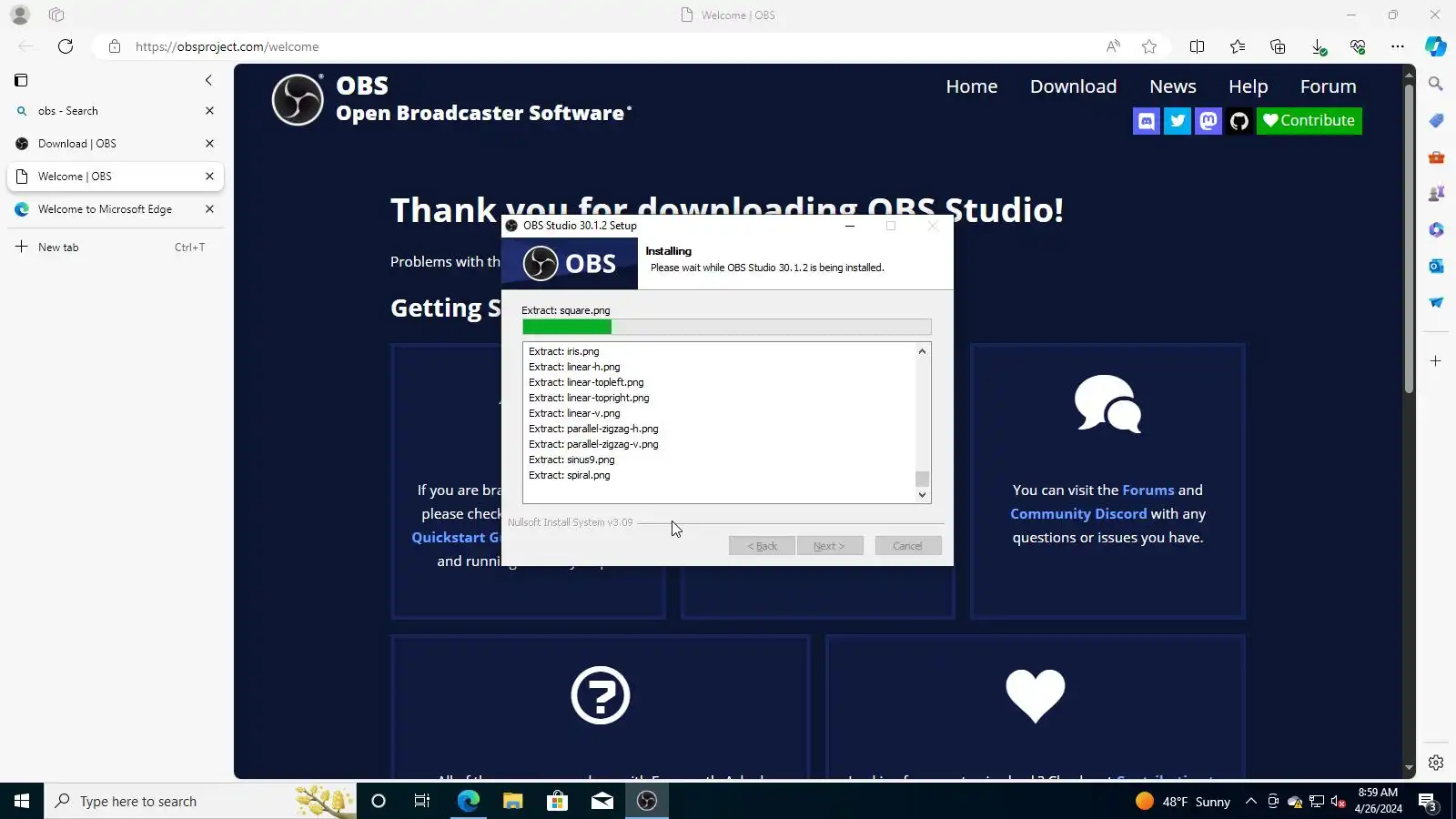
Task: Open the Collections icon
Action: point(1278,46)
